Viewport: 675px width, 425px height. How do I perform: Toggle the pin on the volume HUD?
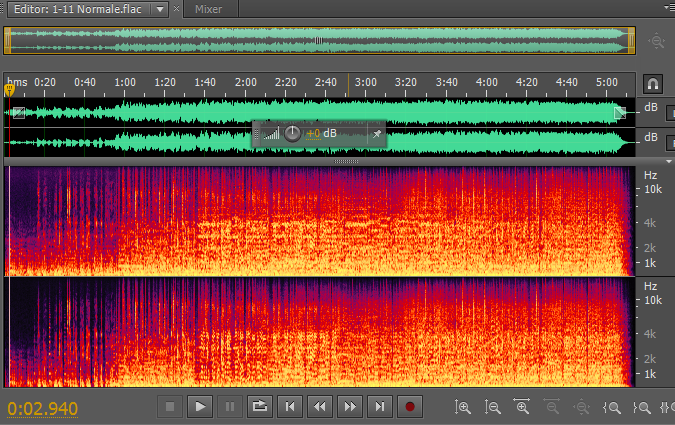click(376, 133)
